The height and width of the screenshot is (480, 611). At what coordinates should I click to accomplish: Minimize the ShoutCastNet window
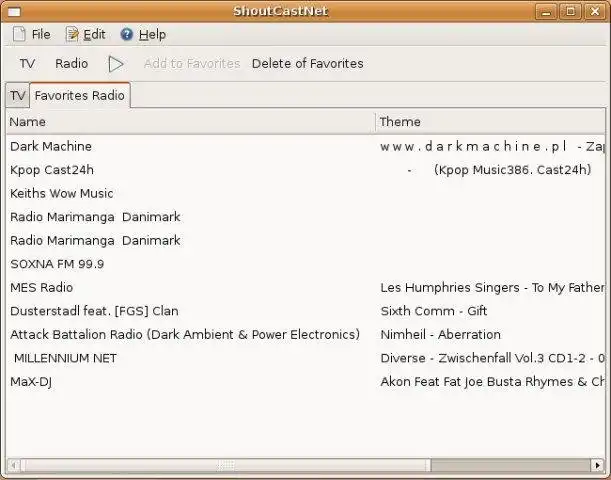(x=546, y=12)
